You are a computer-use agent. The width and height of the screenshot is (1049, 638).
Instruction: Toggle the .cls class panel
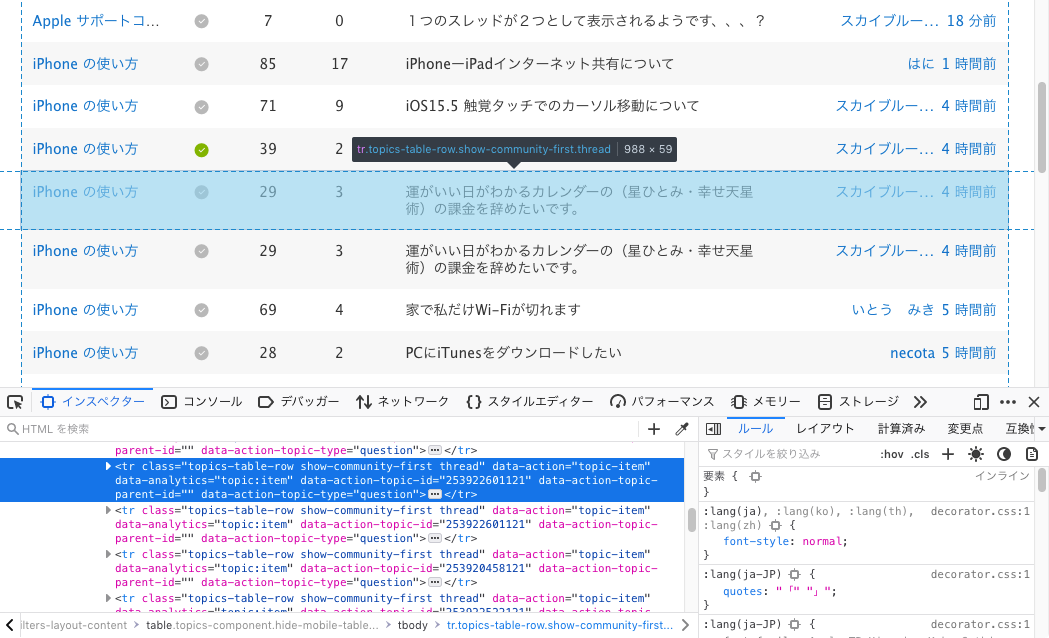tap(920, 454)
